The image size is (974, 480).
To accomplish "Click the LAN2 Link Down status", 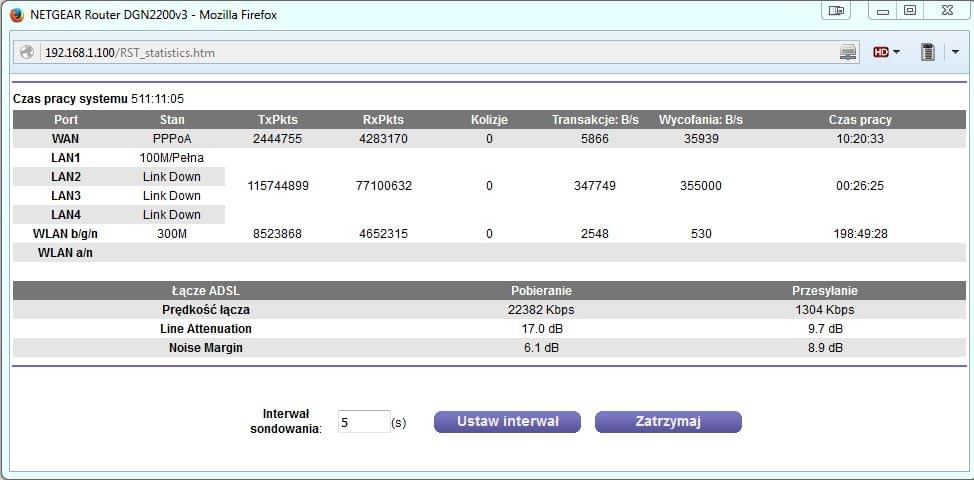I will (172, 177).
